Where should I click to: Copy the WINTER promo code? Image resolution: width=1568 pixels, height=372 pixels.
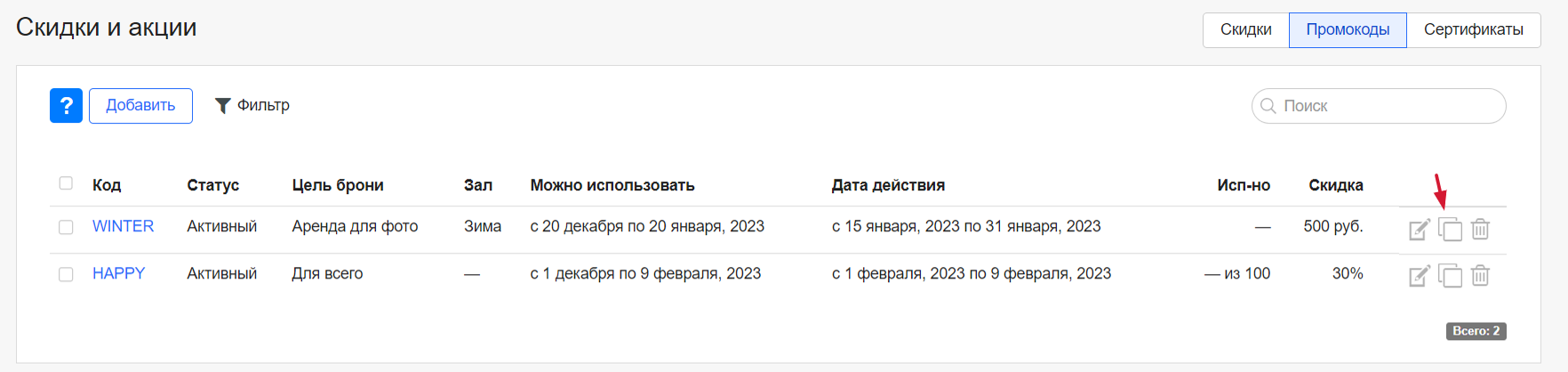(x=1450, y=229)
